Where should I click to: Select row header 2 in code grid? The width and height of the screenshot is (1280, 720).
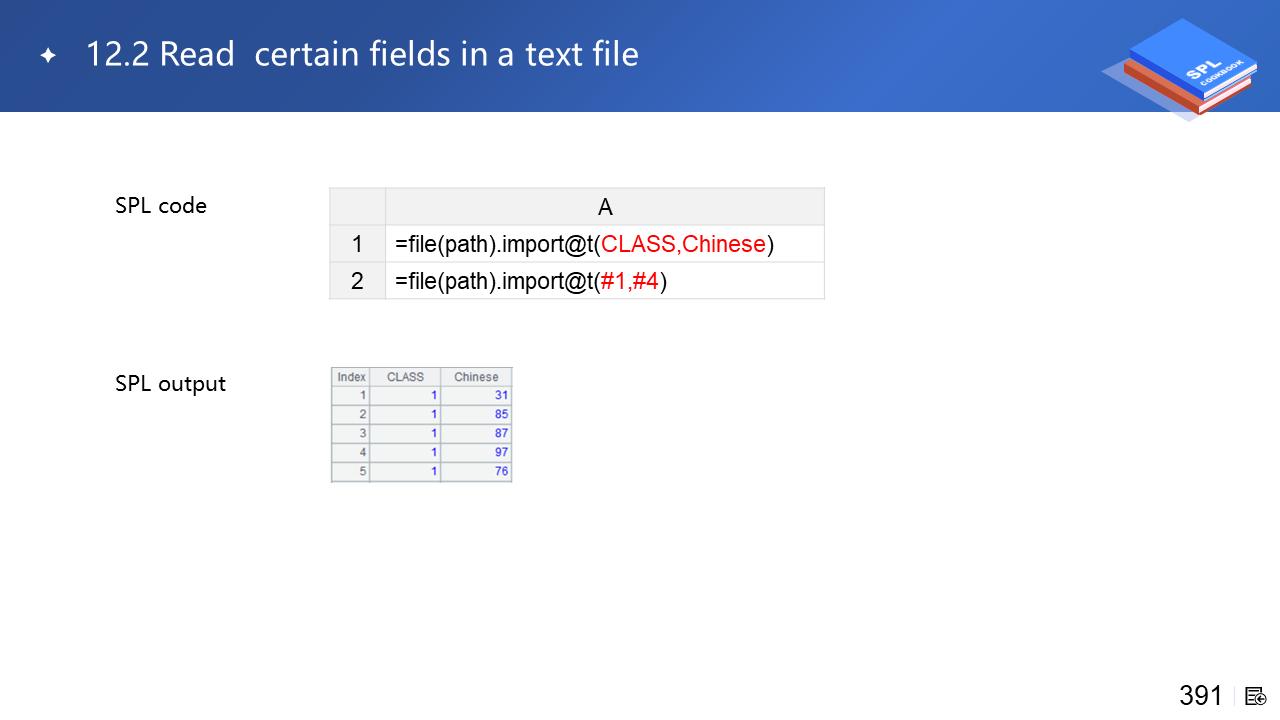tap(357, 281)
